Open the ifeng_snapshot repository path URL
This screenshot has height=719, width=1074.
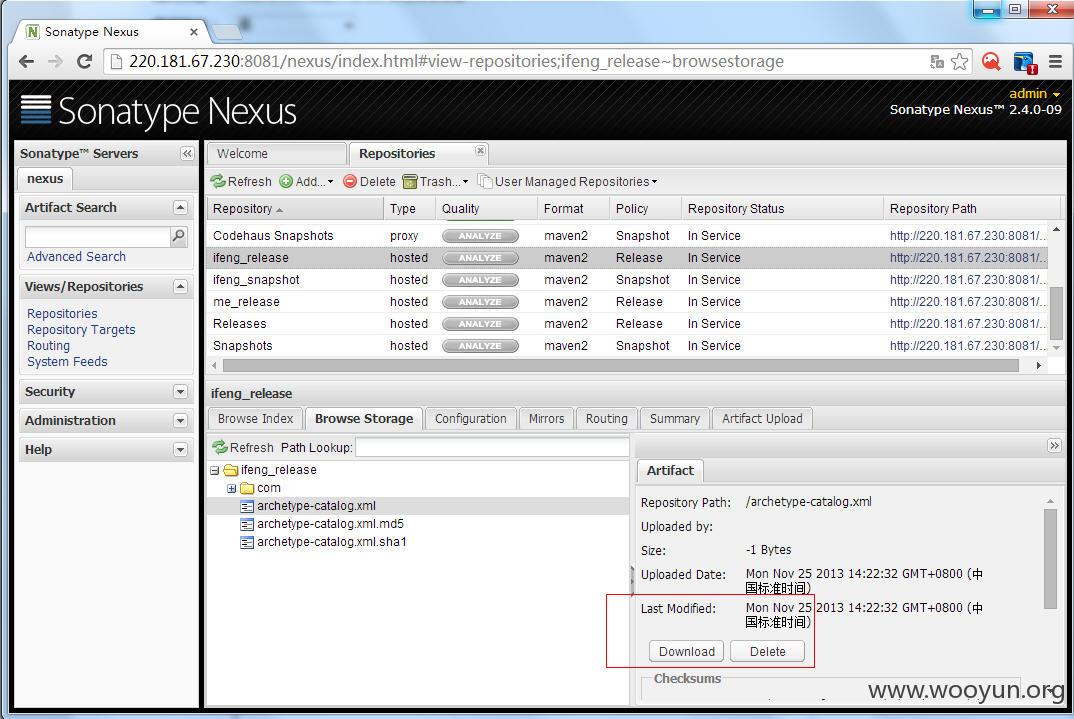pos(967,279)
